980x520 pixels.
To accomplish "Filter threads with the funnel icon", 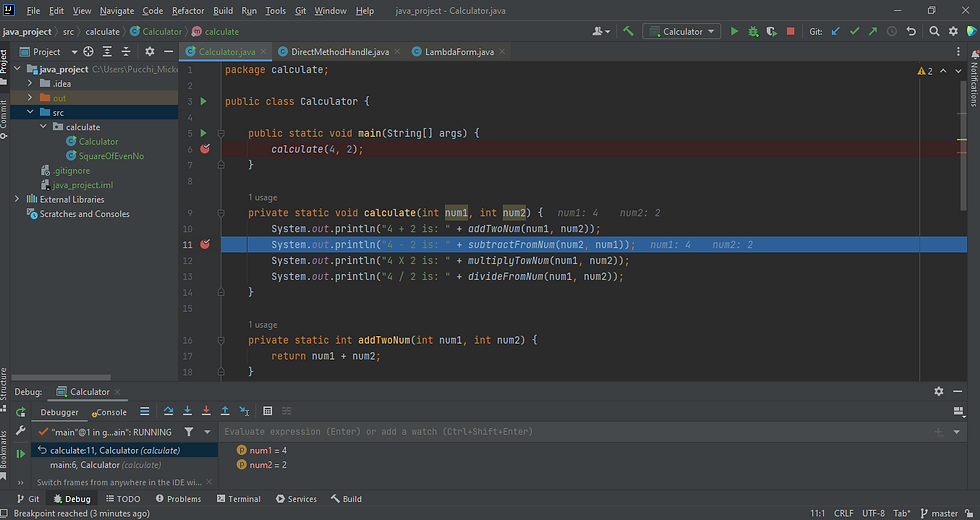I will pos(189,432).
